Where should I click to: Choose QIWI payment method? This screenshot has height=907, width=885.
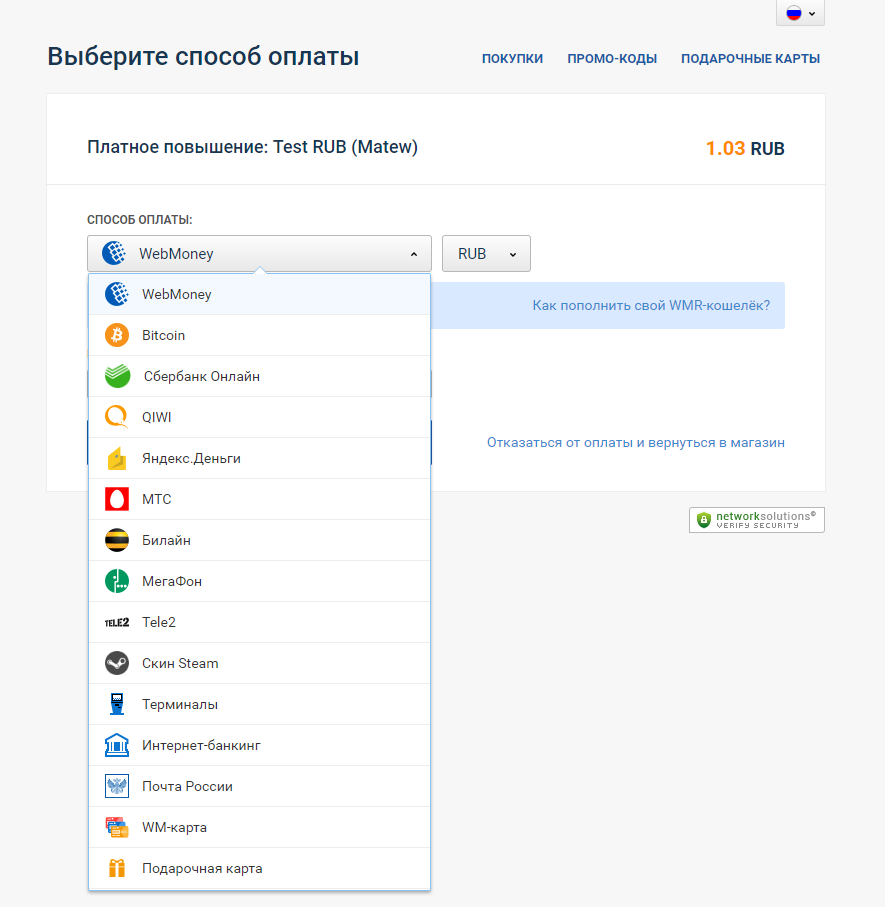[260, 417]
